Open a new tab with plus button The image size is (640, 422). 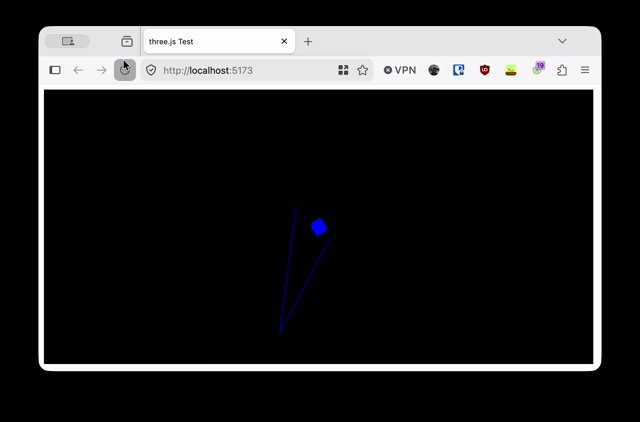tap(308, 42)
